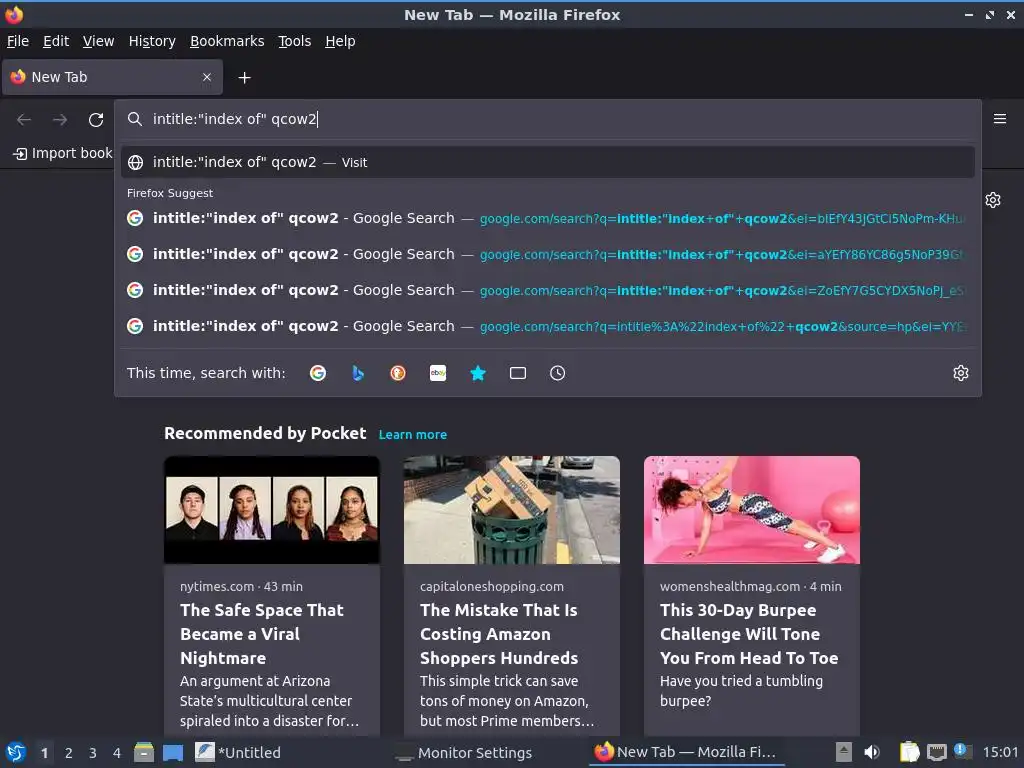
Task: Search History via clock icon
Action: (557, 373)
